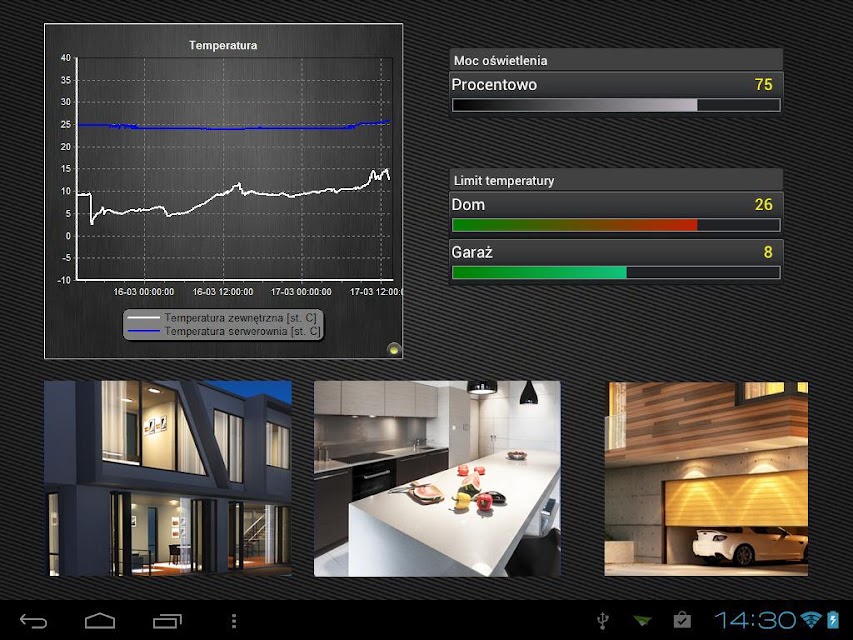Tap the Android back navigation icon
This screenshot has height=640, width=853.
tap(34, 620)
